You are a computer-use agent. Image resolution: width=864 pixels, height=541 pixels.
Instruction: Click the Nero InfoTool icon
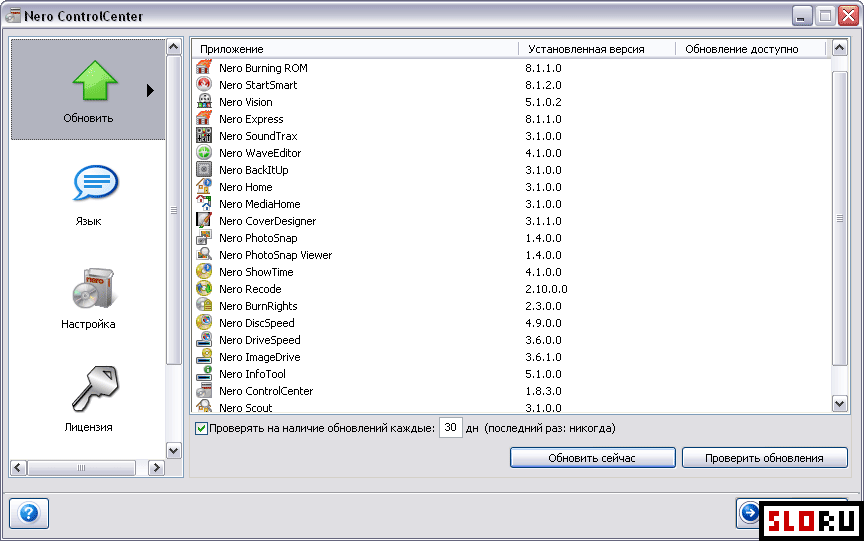click(204, 374)
